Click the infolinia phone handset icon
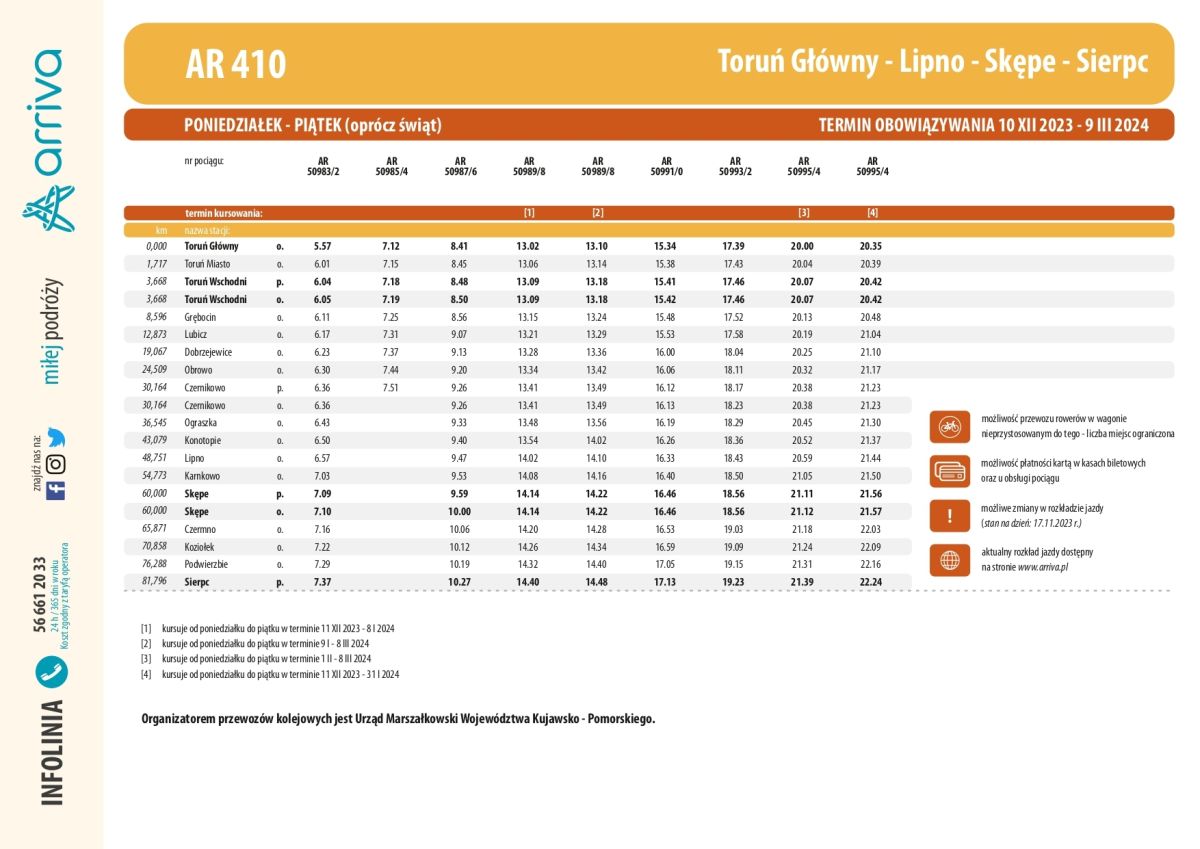Viewport: 1200px width, 849px height. (51, 672)
